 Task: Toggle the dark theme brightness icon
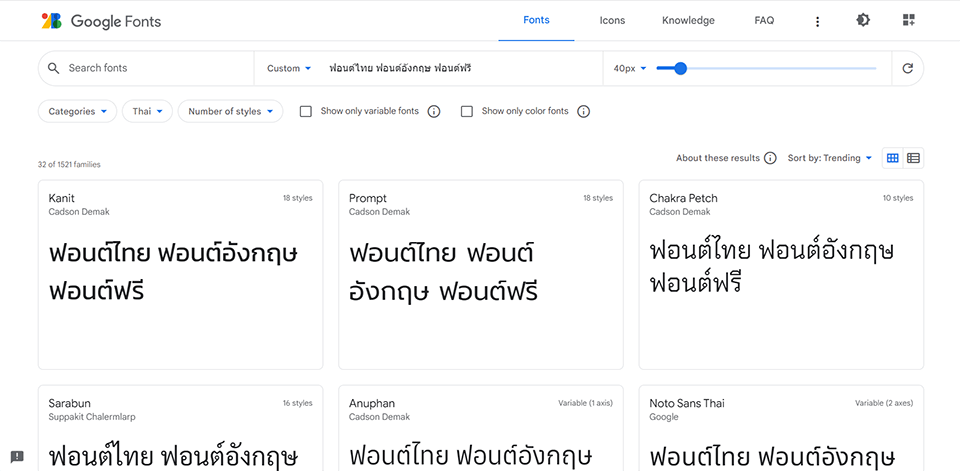[863, 20]
